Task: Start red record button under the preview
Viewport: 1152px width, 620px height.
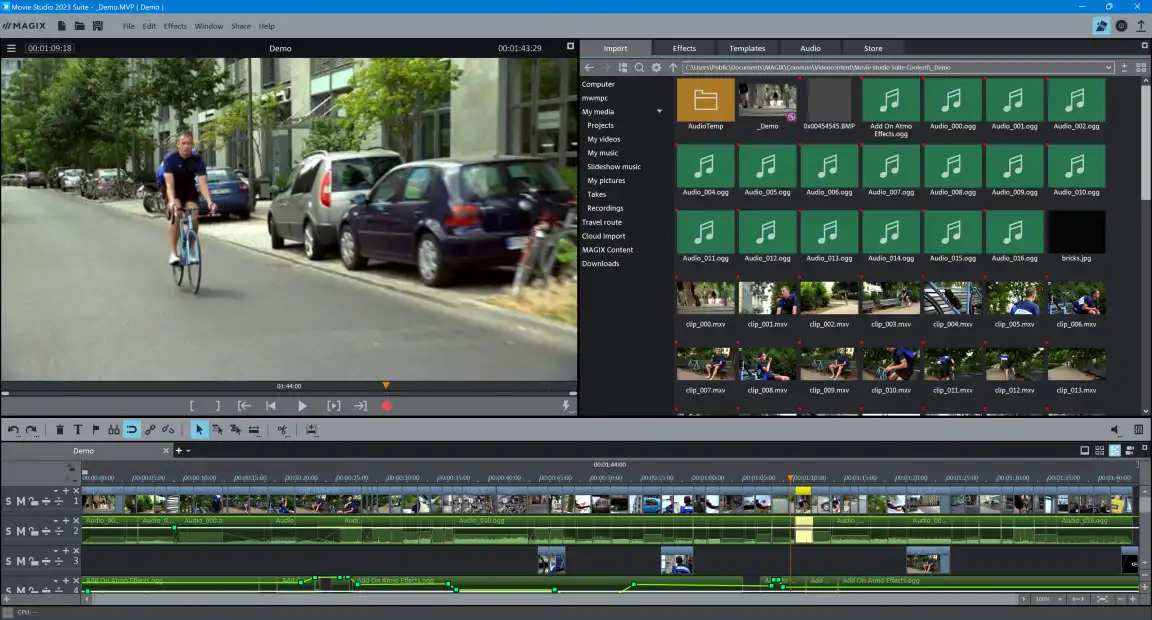Action: coord(387,406)
